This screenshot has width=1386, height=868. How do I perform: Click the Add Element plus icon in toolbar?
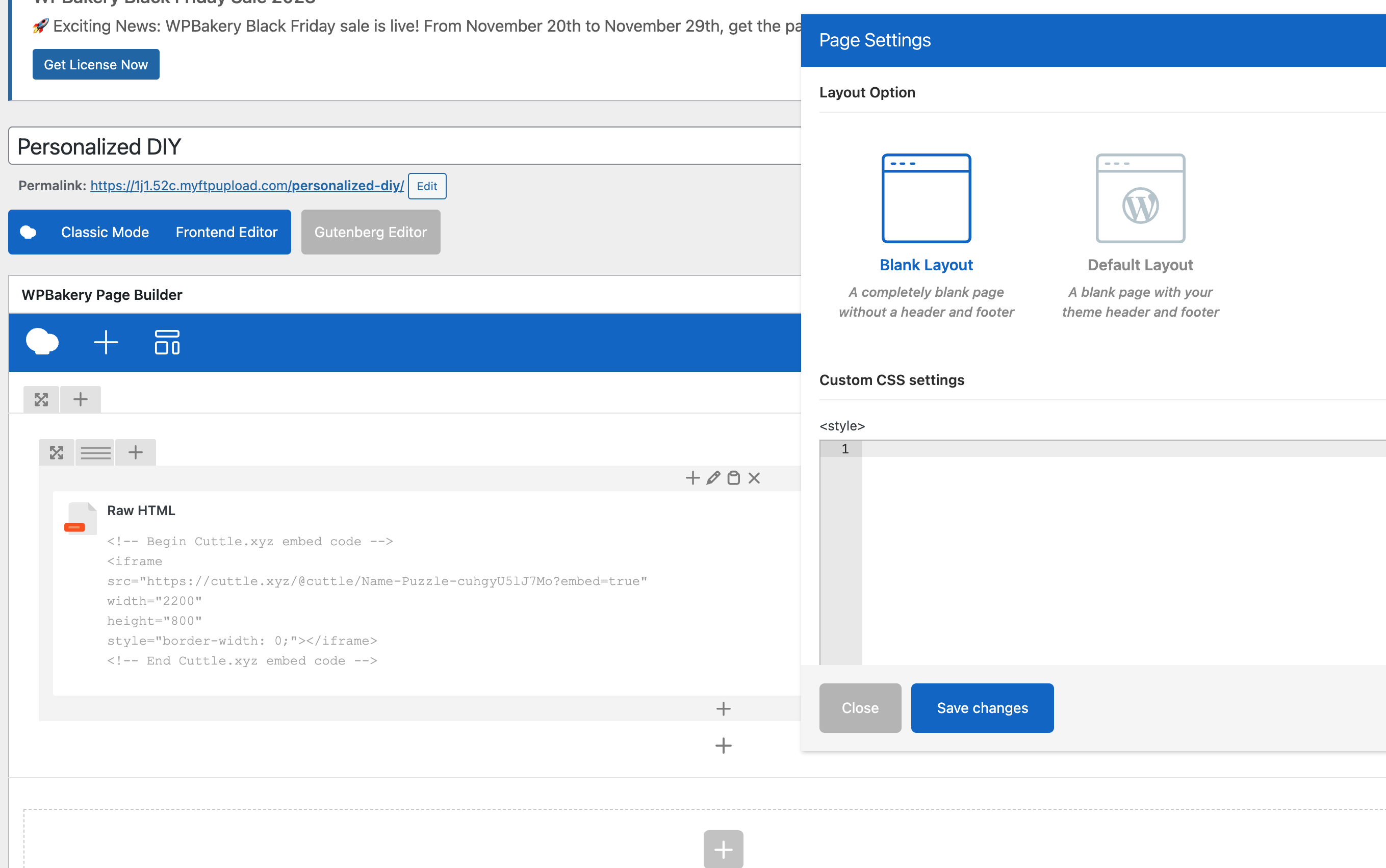coord(106,342)
